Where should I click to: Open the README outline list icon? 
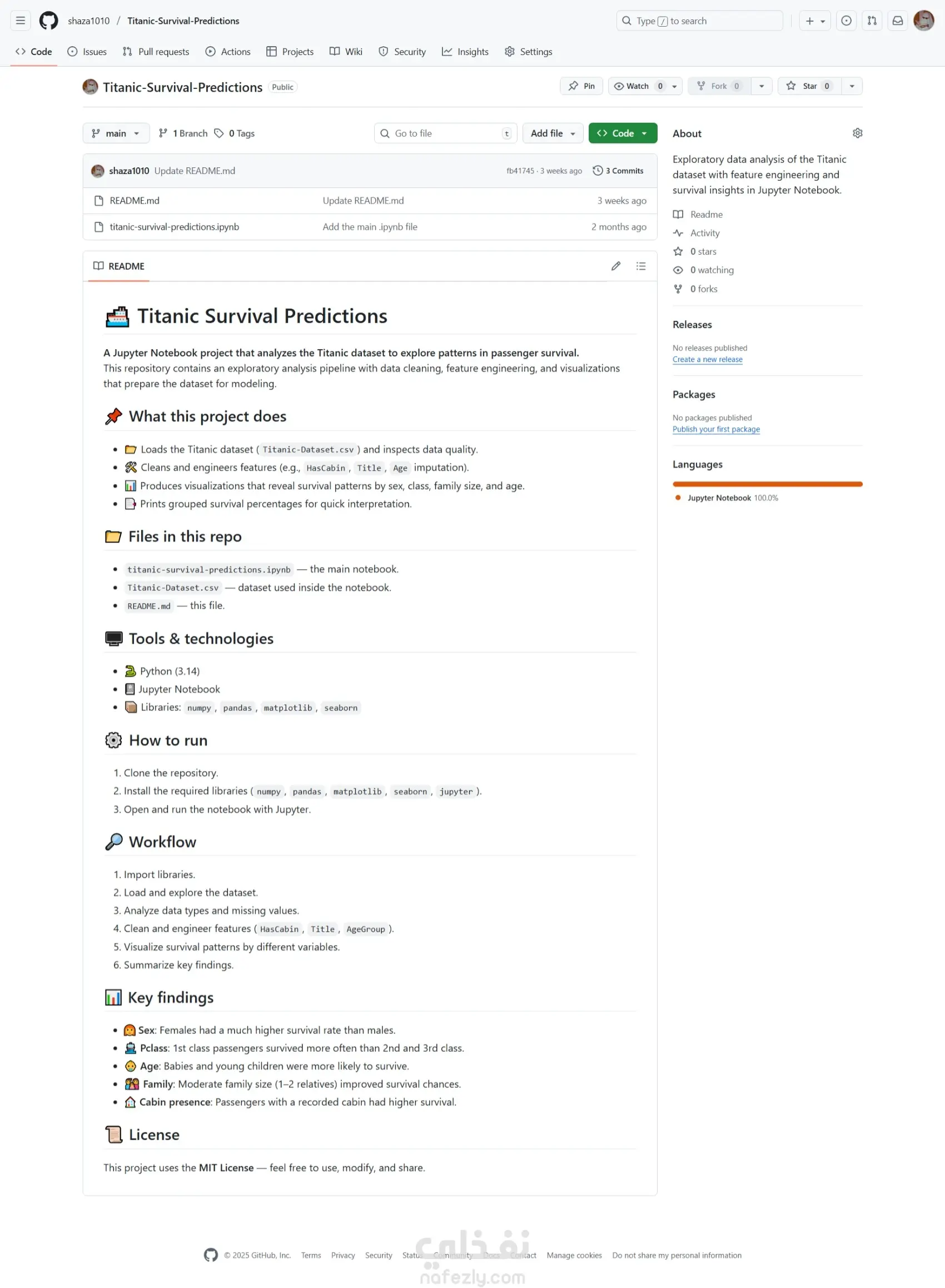[641, 266]
